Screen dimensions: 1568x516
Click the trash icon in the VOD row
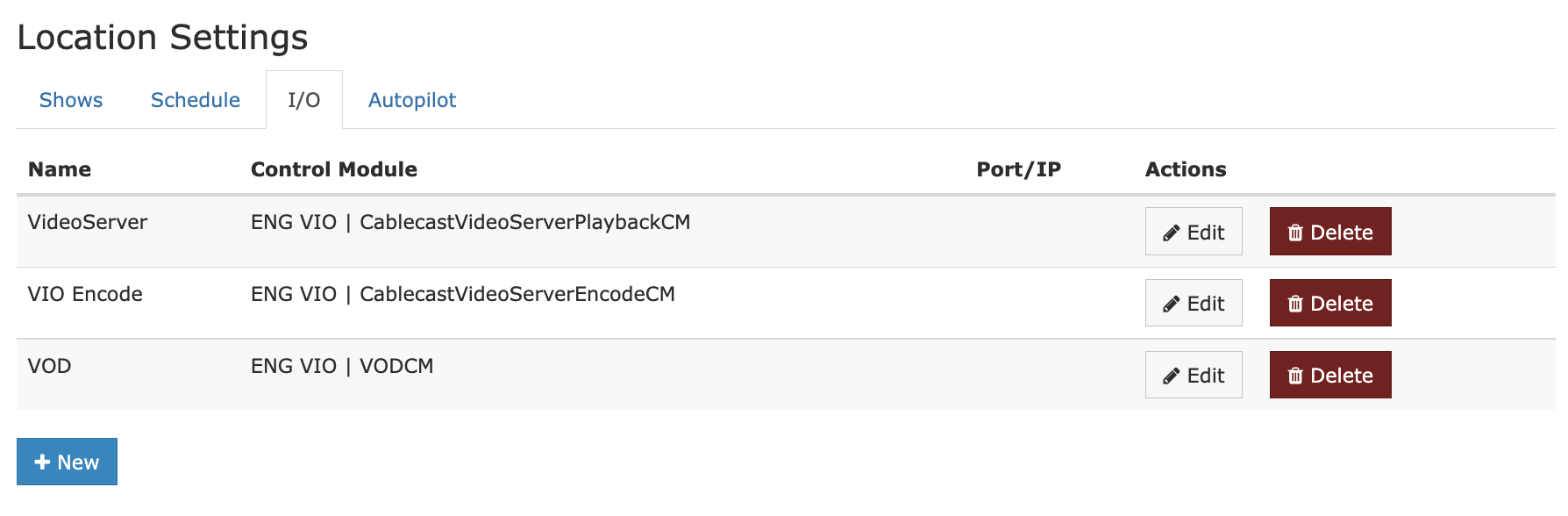click(1295, 376)
